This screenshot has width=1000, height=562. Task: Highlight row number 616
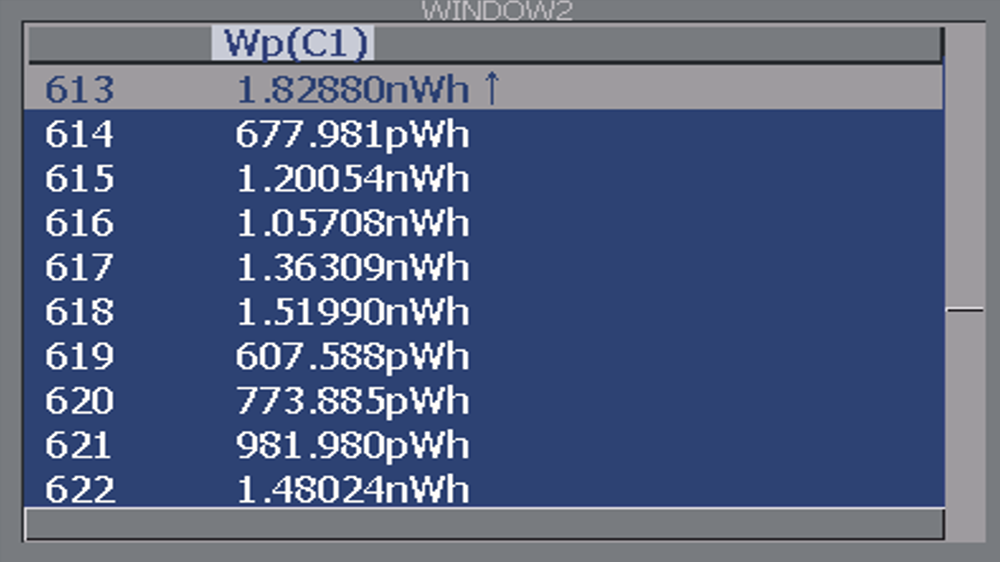pyautogui.click(x=79, y=223)
